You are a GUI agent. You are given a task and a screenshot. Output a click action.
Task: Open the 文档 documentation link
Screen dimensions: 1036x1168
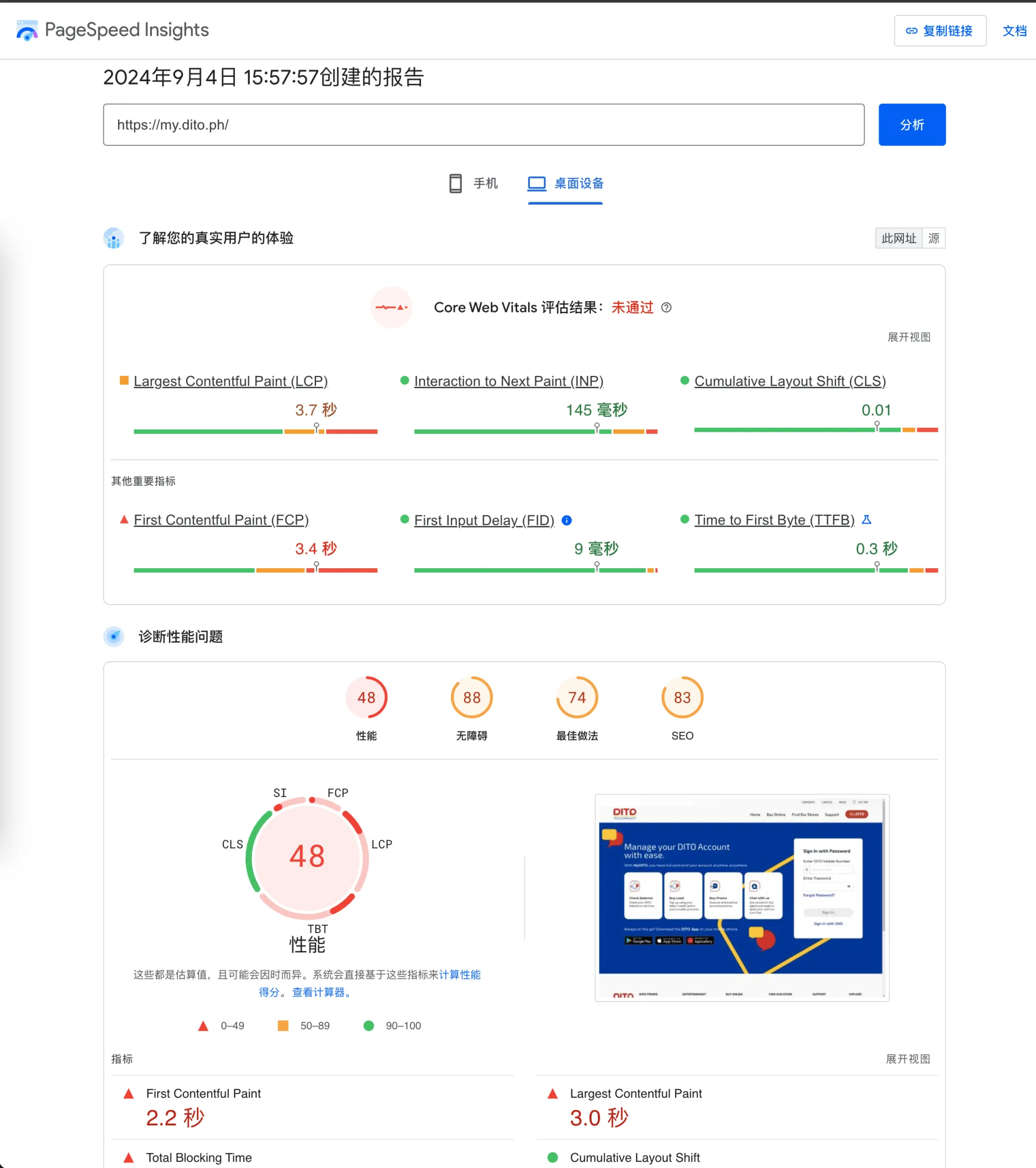(1014, 31)
